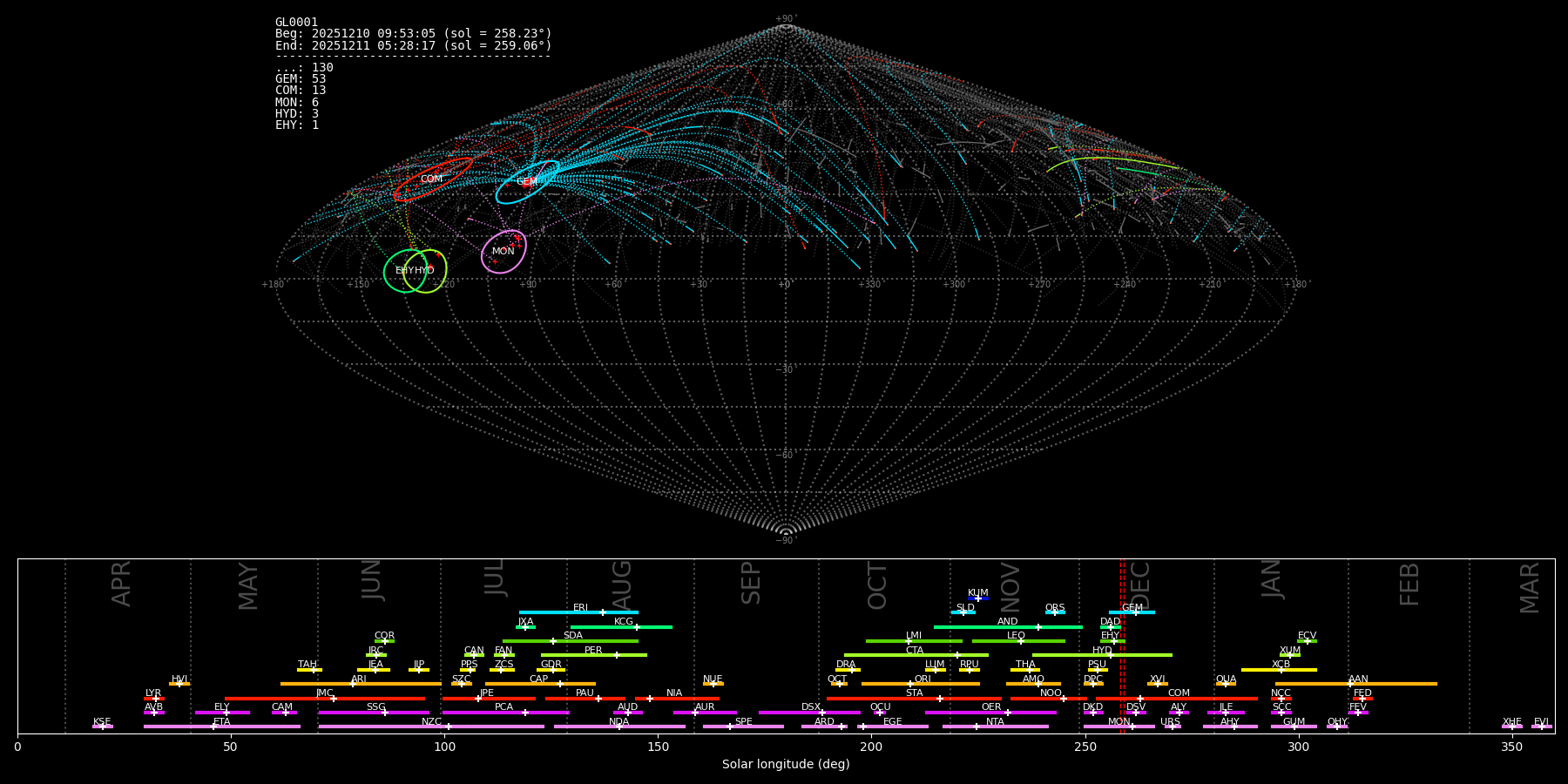Image resolution: width=1568 pixels, height=784 pixels.
Task: Click the 100 tick on solar longitude axis
Action: [x=444, y=747]
